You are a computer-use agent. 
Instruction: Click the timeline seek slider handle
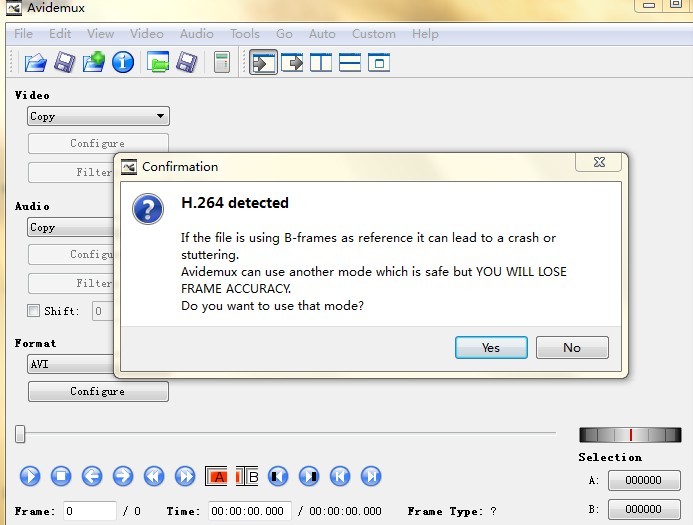pos(20,434)
